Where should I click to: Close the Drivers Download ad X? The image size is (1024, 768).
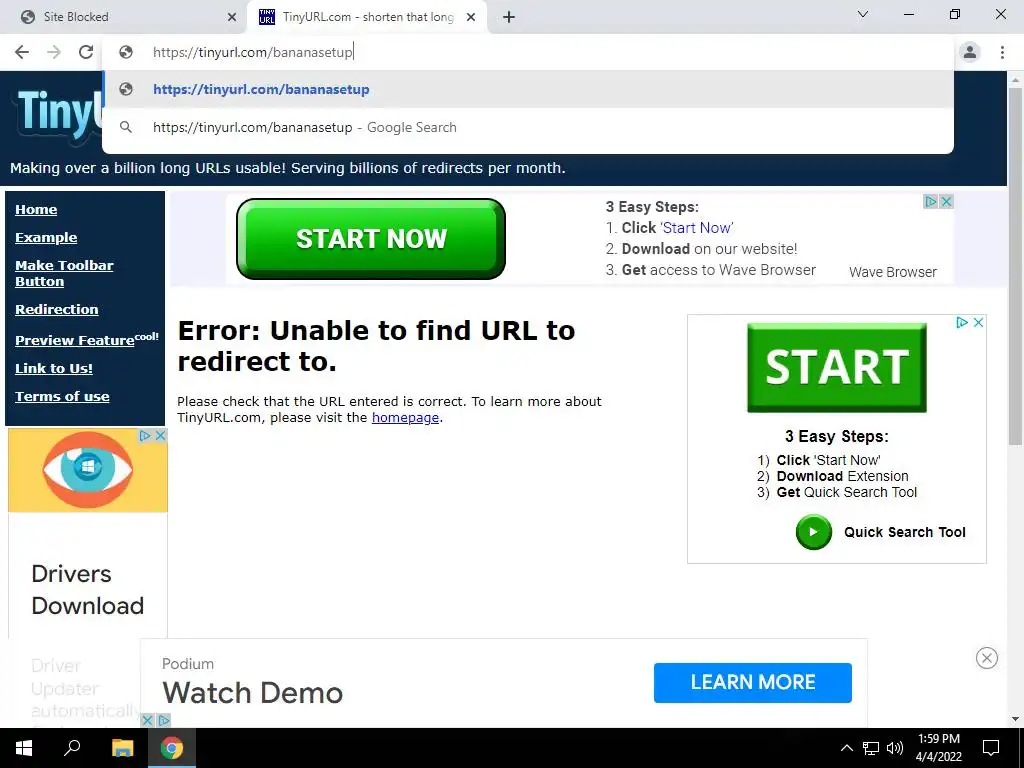(x=160, y=435)
